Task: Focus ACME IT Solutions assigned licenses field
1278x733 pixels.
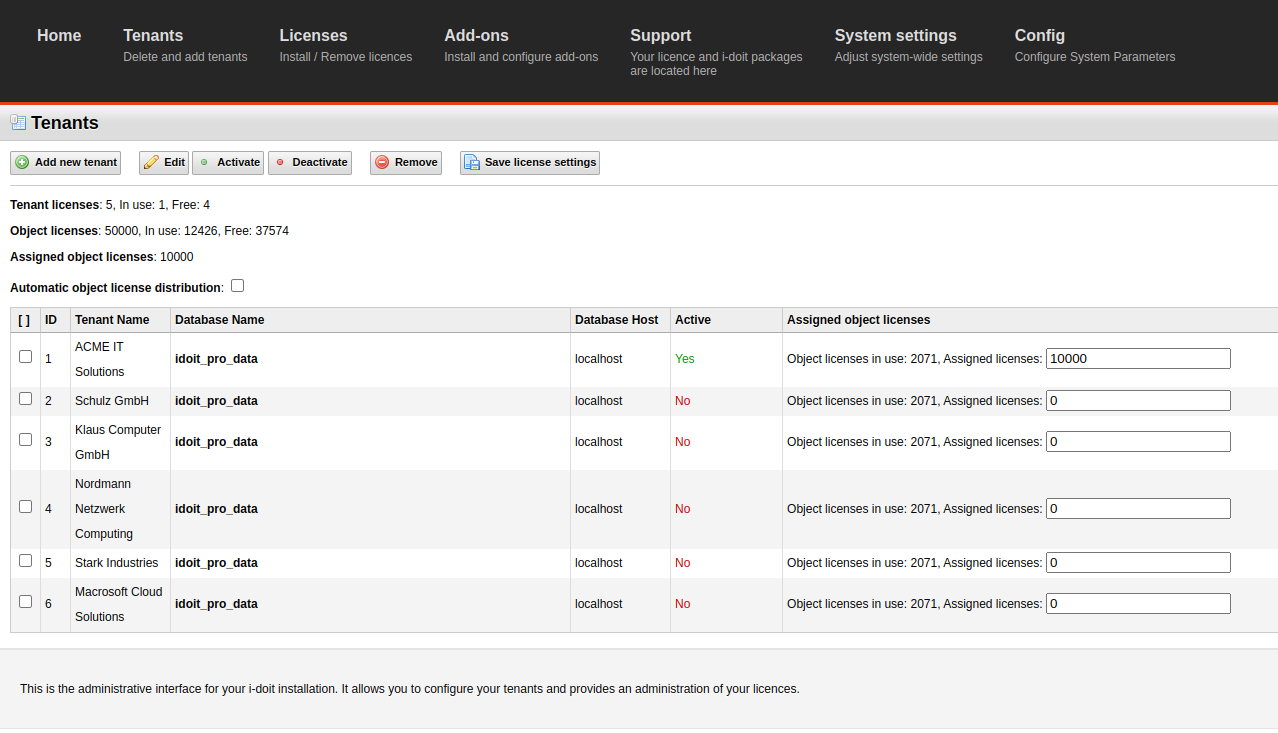Action: (1138, 359)
